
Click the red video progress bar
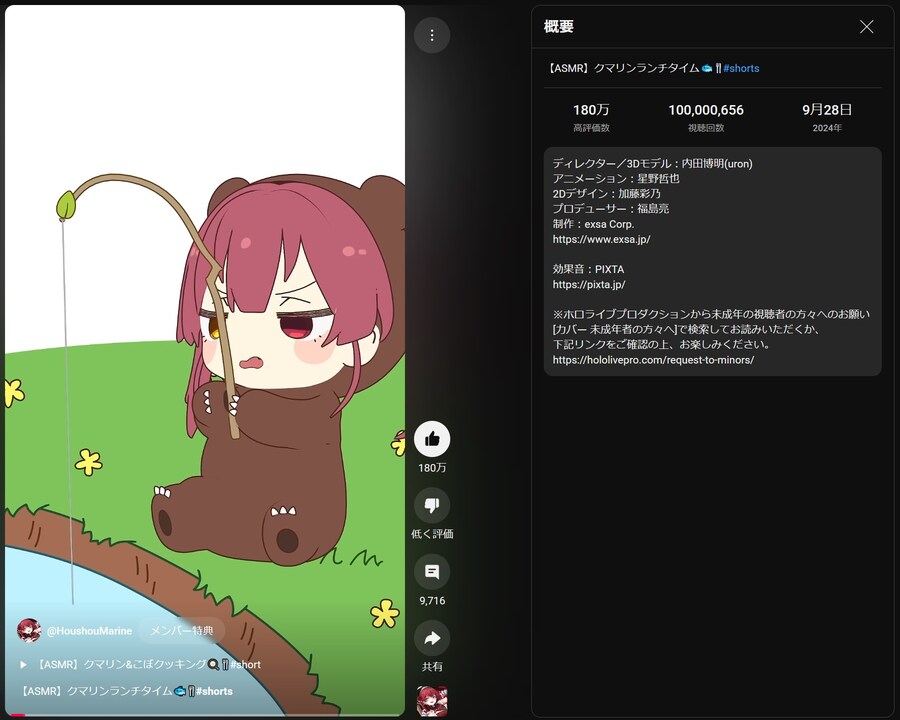pyautogui.click(x=18, y=715)
